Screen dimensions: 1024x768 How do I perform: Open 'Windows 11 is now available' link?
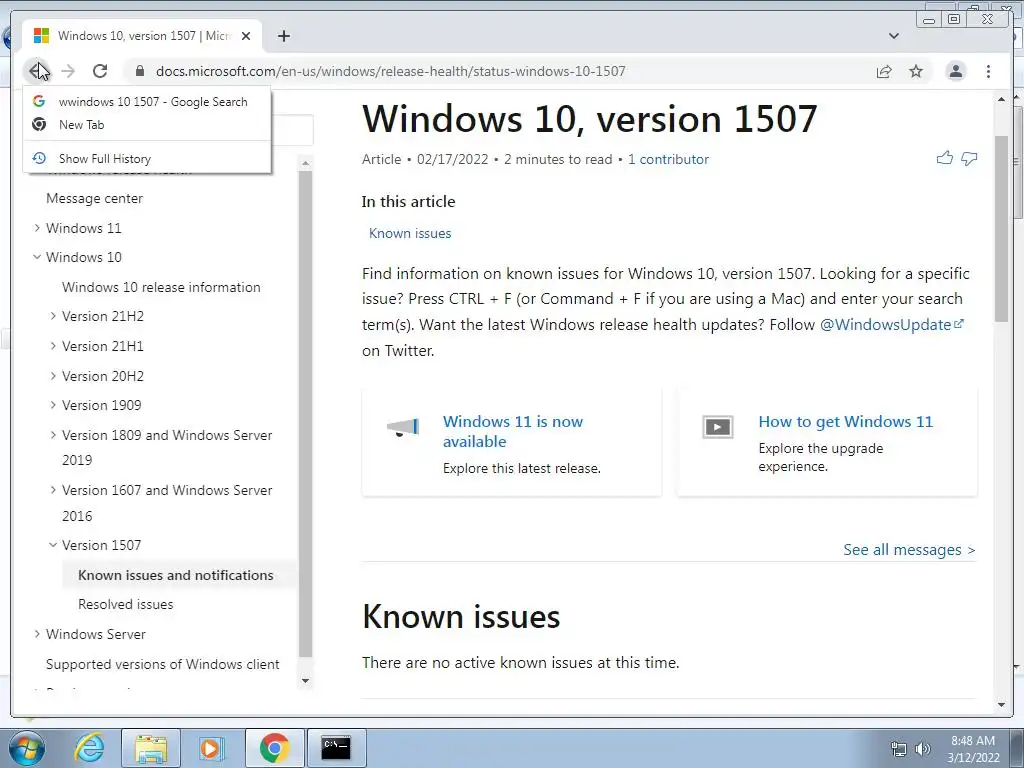pyautogui.click(x=513, y=432)
